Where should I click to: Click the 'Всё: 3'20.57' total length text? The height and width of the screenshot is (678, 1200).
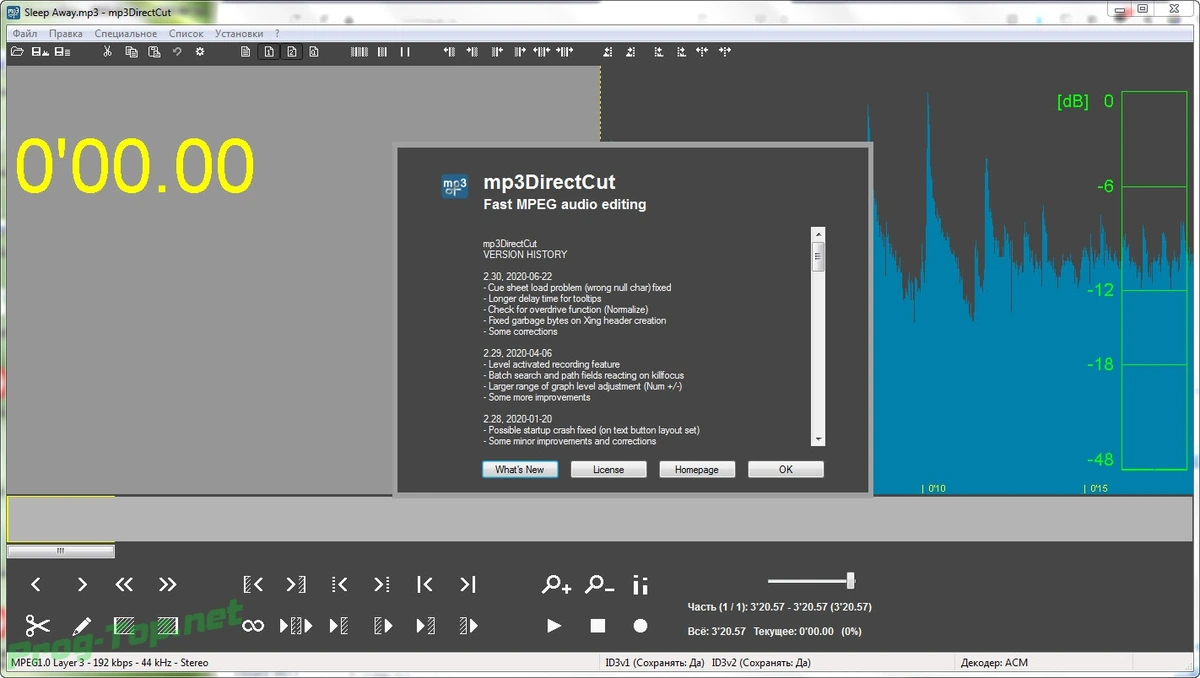717,631
